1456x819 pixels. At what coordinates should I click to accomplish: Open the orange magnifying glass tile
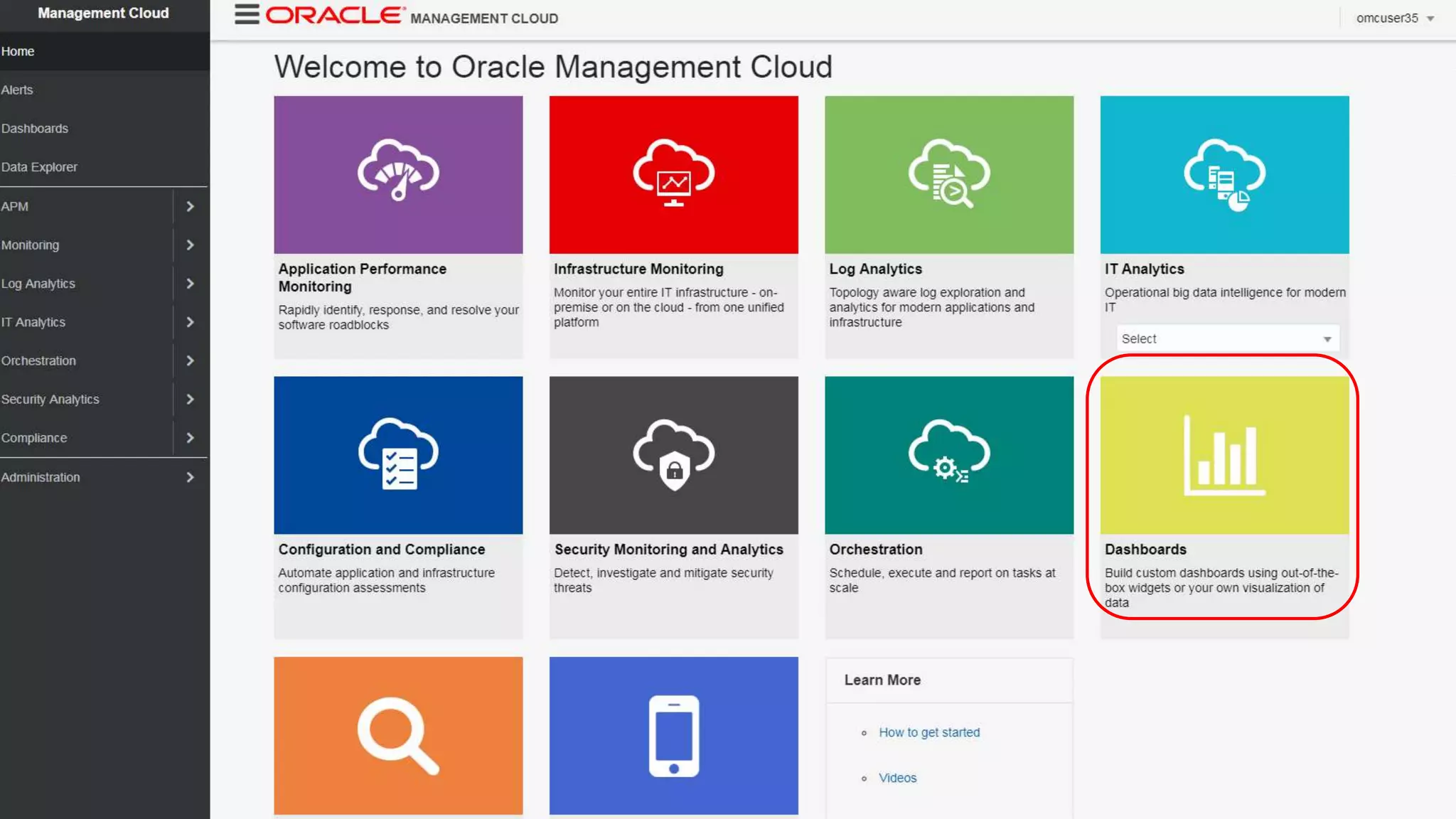coord(398,736)
